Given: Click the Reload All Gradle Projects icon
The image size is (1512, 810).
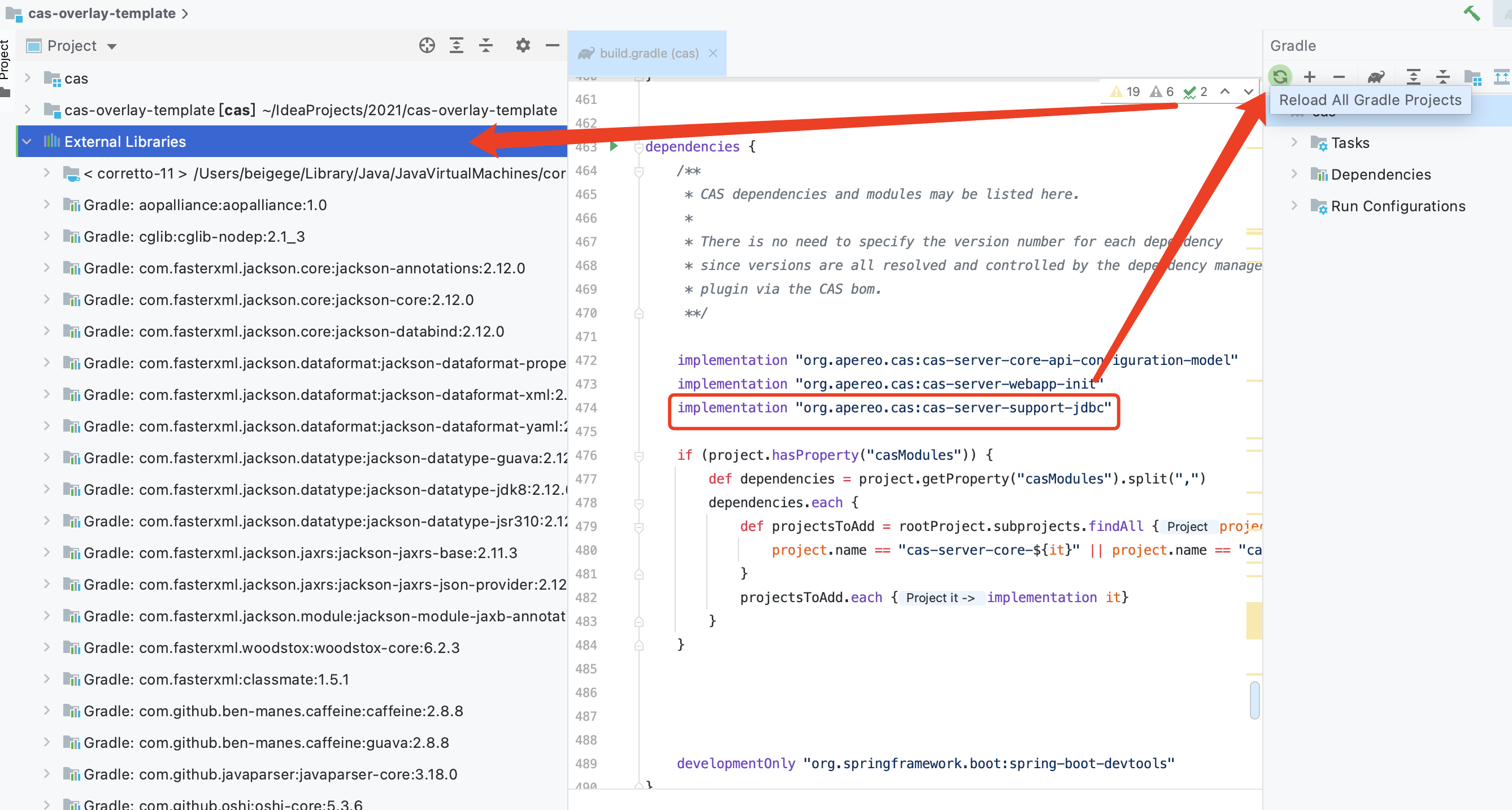Looking at the screenshot, I should [1280, 76].
